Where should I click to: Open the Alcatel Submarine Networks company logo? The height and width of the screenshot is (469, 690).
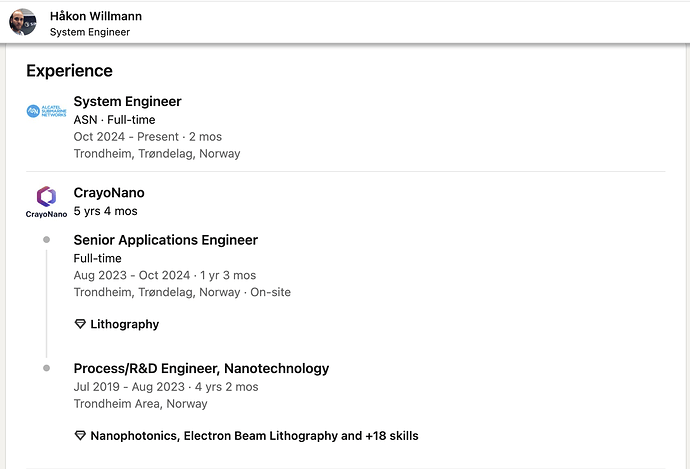pos(46,111)
